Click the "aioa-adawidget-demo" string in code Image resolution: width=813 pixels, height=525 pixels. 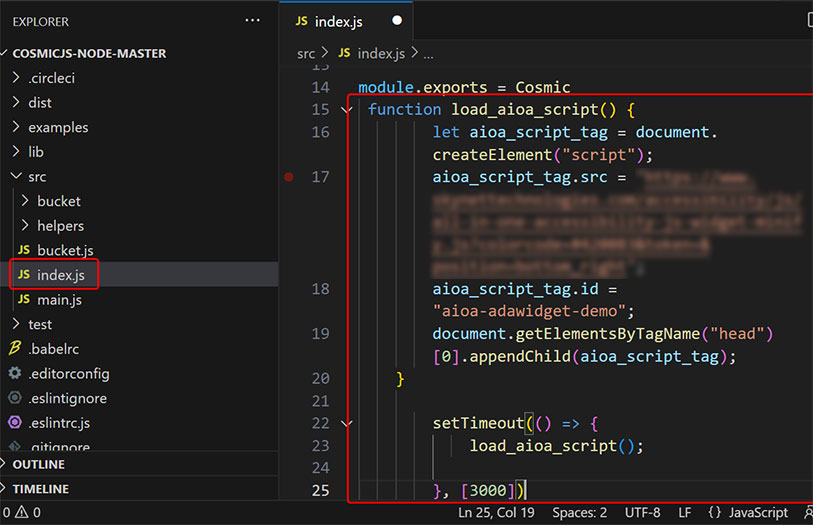(530, 311)
